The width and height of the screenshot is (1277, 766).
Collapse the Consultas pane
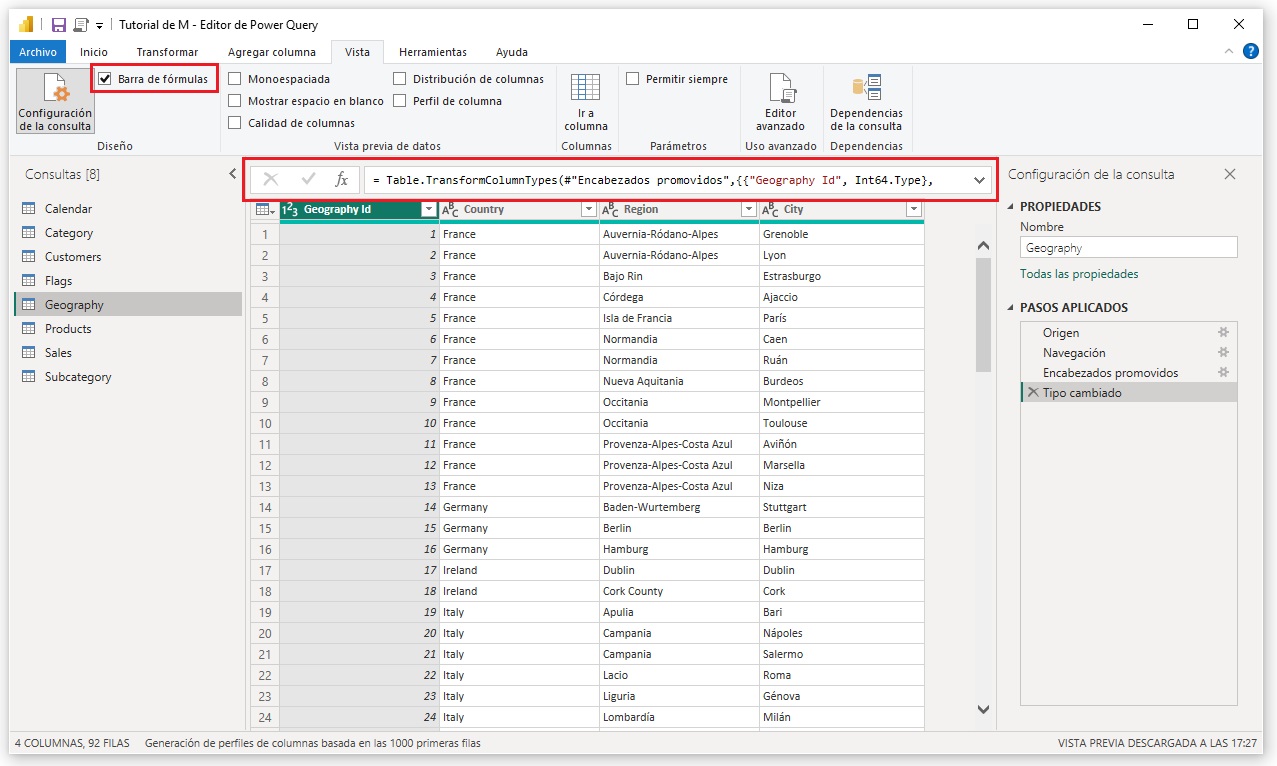click(233, 174)
